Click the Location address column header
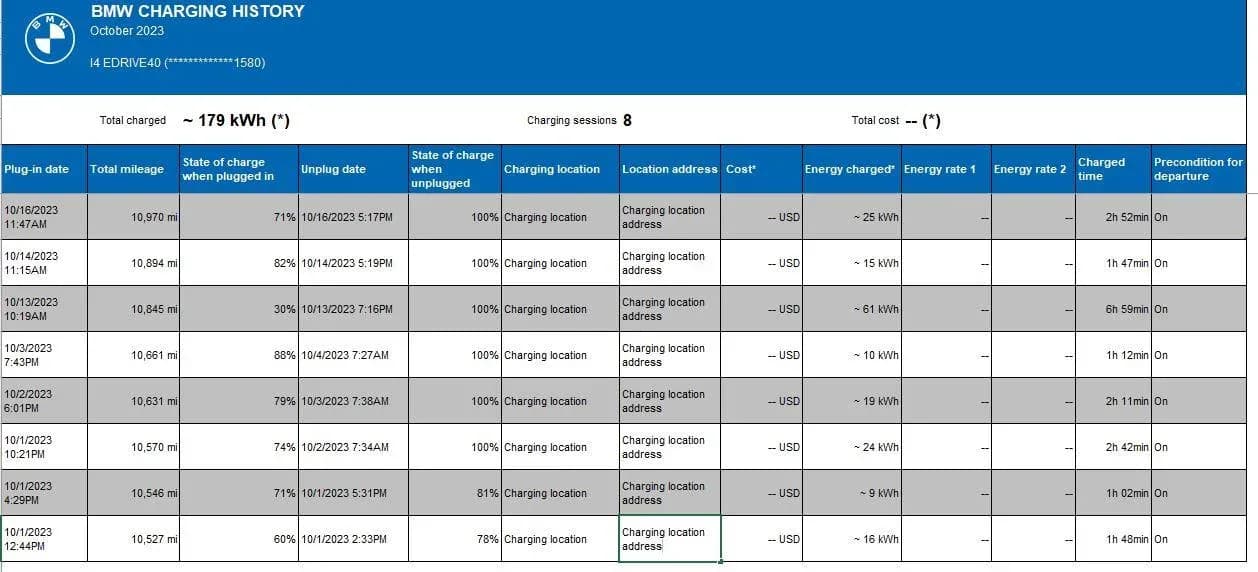The height and width of the screenshot is (572, 1258). point(670,169)
